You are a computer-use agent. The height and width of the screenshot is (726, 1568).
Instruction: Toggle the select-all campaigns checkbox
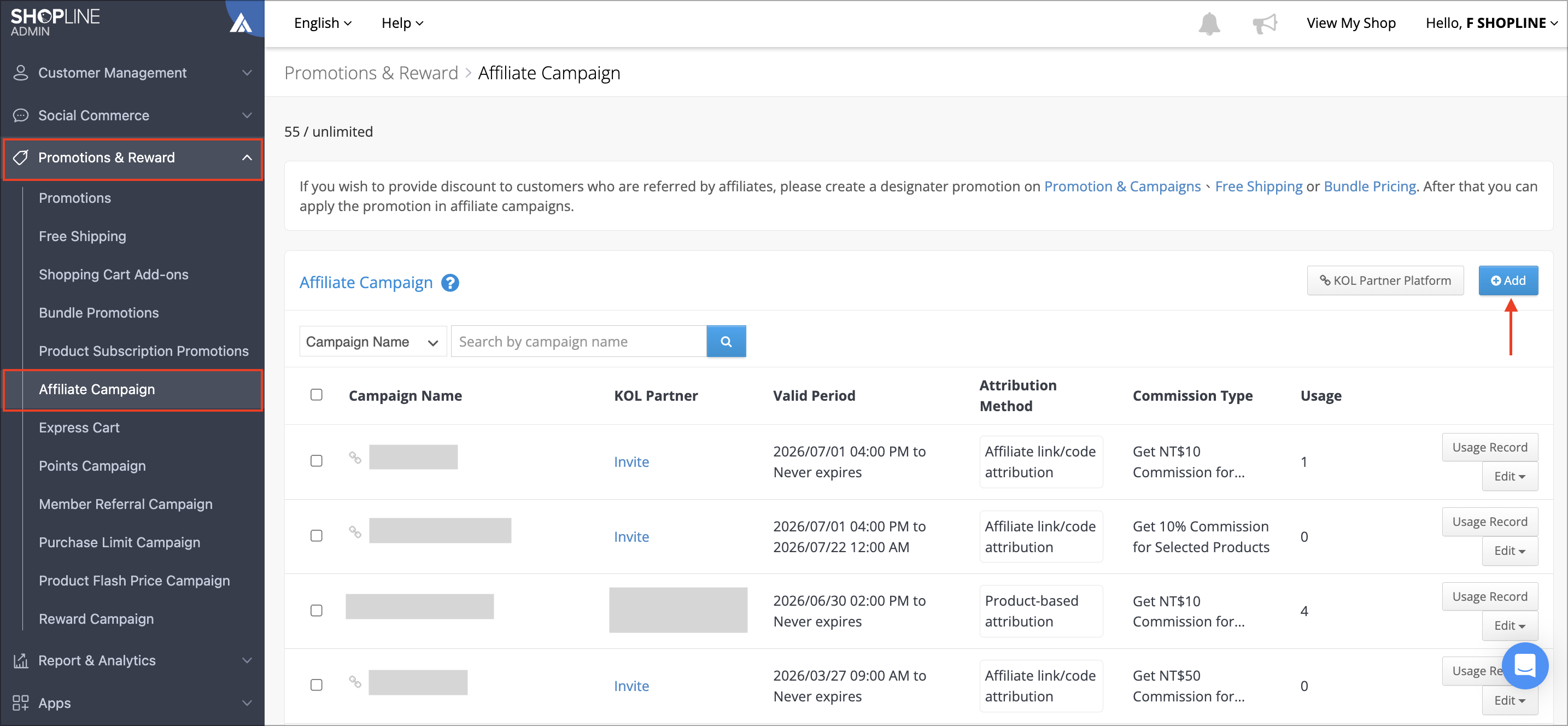point(317,394)
